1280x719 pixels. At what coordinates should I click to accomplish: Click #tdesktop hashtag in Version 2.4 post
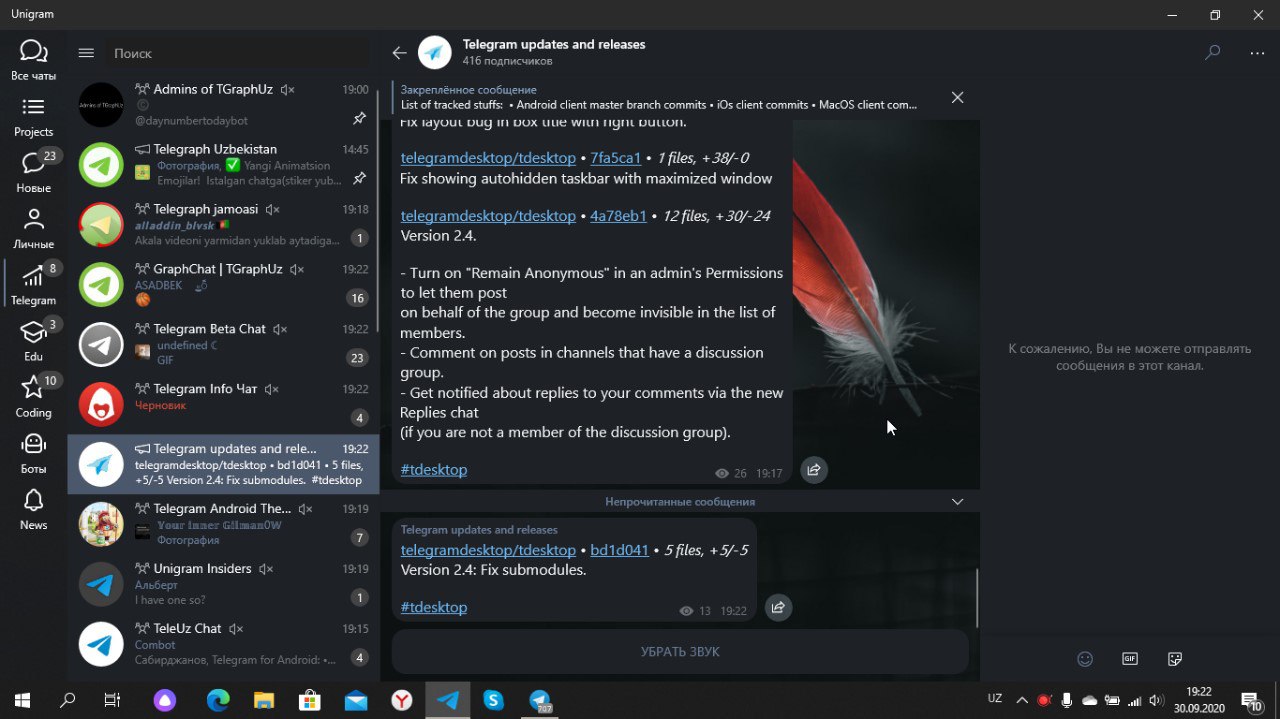coord(434,470)
